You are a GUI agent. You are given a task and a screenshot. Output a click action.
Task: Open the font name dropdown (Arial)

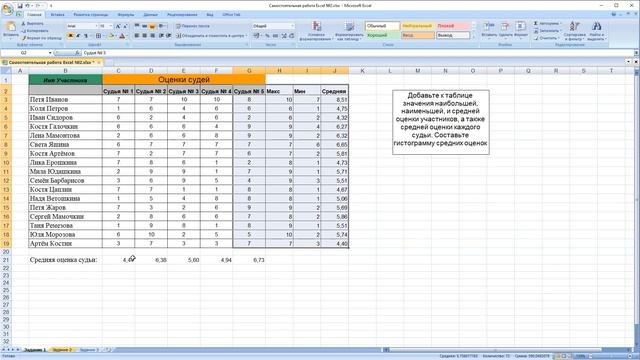pyautogui.click(x=96, y=26)
